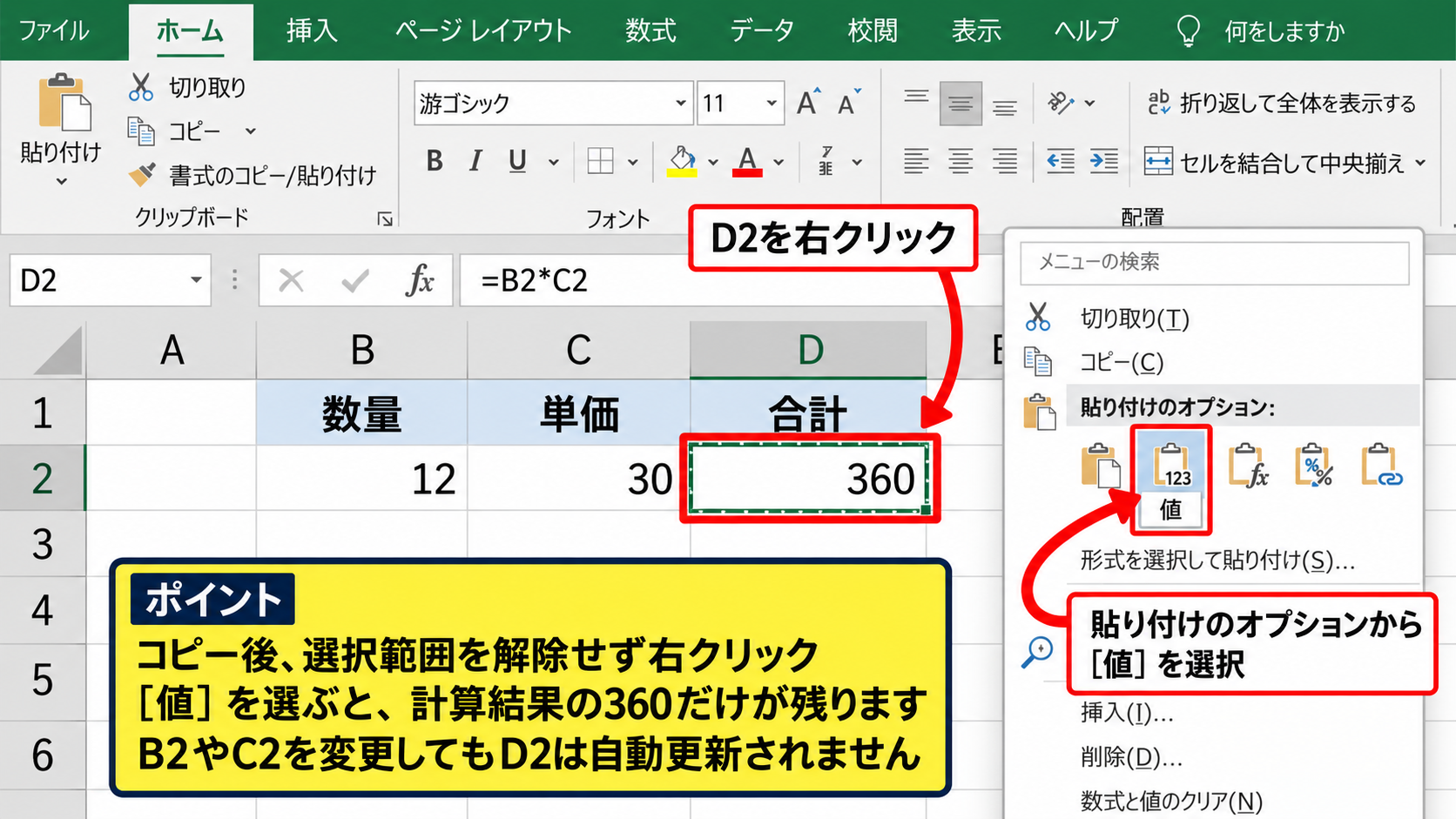Screen dimensions: 1456x819
Task: Expand the fill color dropdown arrow
Action: 713,162
